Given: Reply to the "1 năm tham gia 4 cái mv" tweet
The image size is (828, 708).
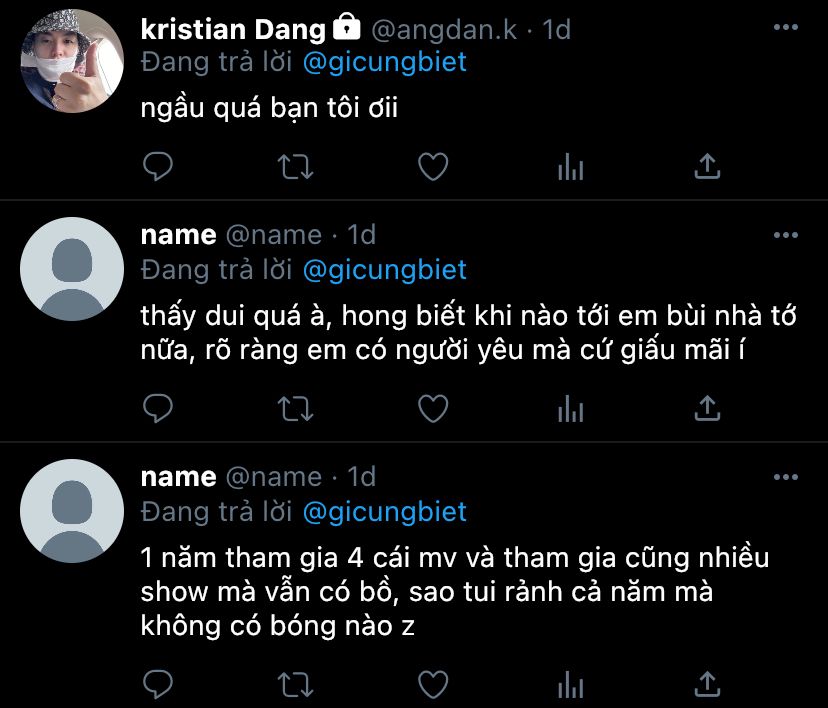Looking at the screenshot, I should [158, 683].
